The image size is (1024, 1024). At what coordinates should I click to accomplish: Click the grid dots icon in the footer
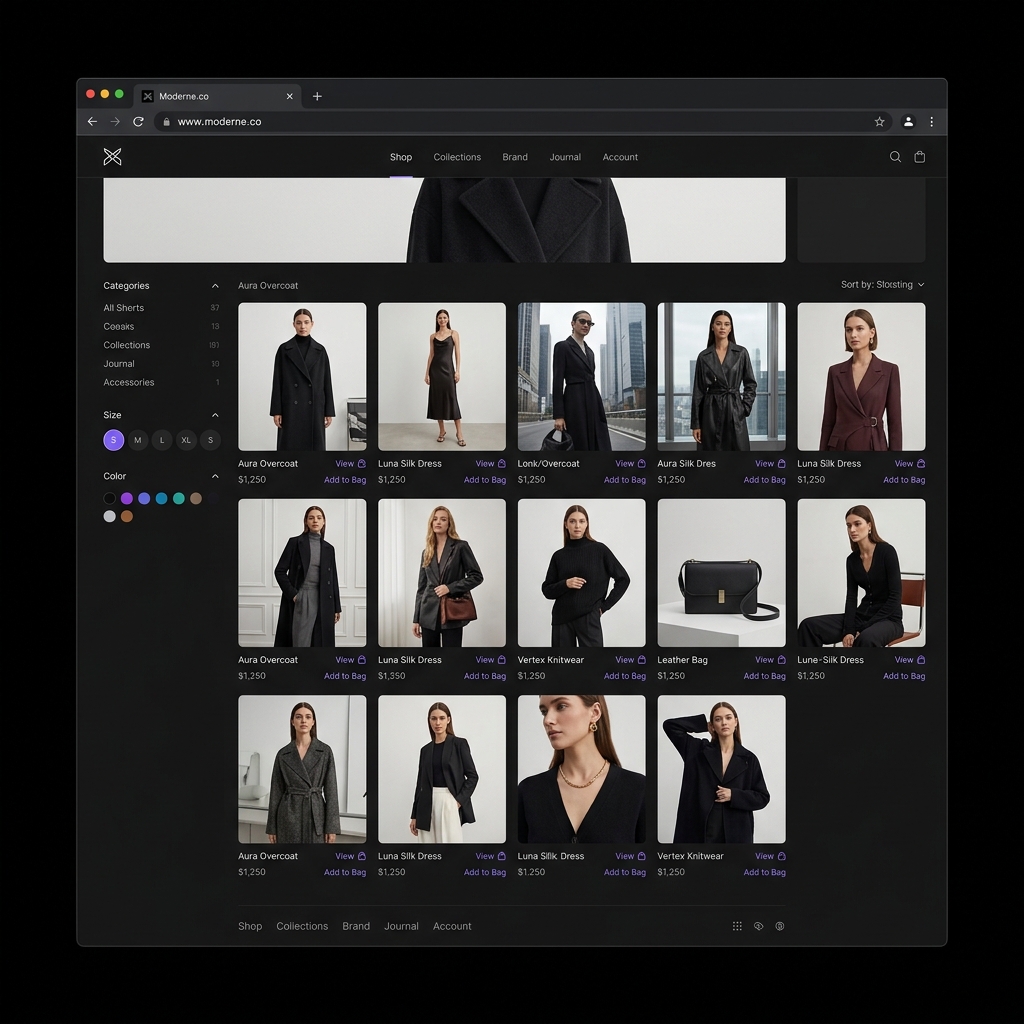click(737, 926)
